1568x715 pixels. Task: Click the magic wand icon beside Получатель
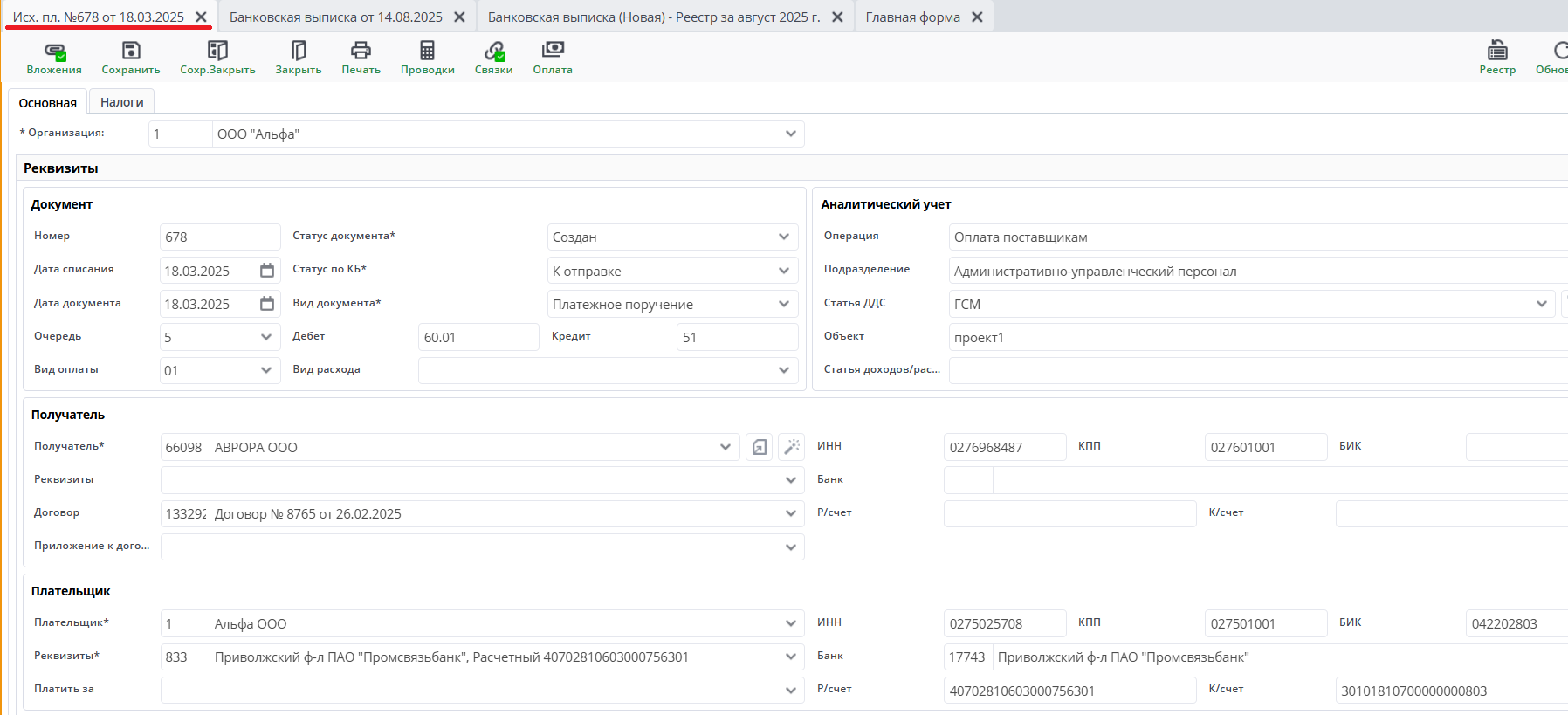pyautogui.click(x=792, y=447)
